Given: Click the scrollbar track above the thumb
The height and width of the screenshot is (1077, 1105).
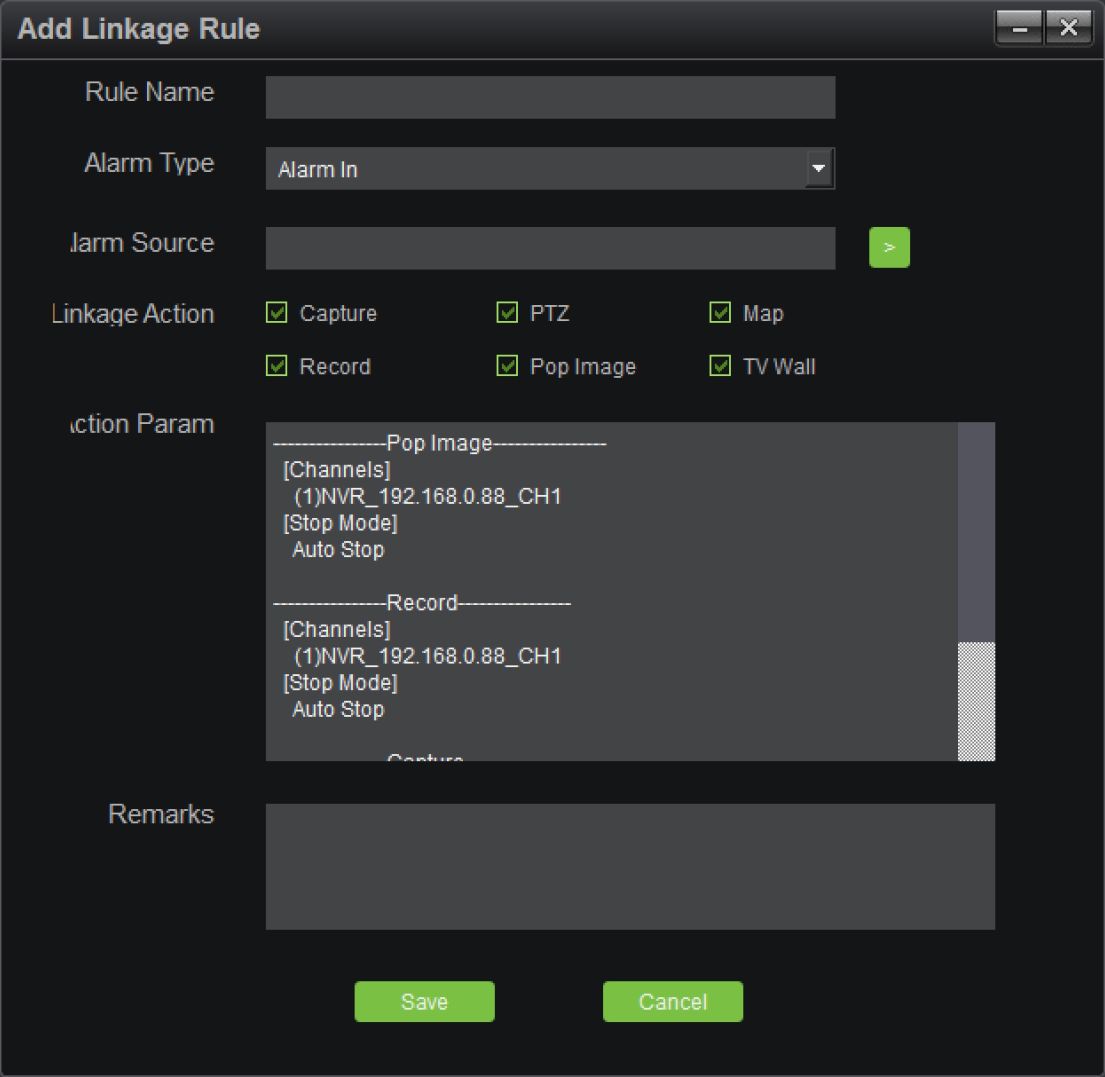Looking at the screenshot, I should [976, 530].
